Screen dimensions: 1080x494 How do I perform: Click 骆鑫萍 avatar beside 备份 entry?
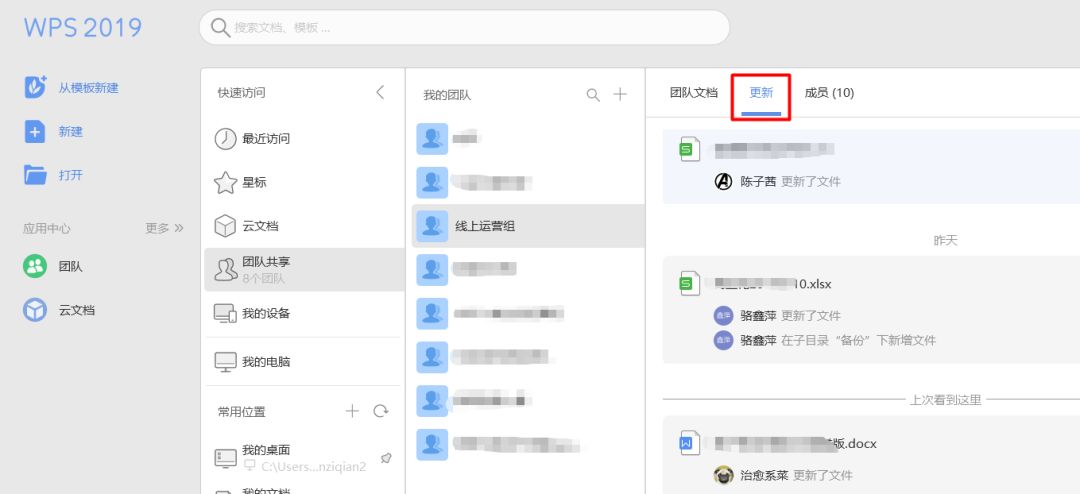(723, 340)
